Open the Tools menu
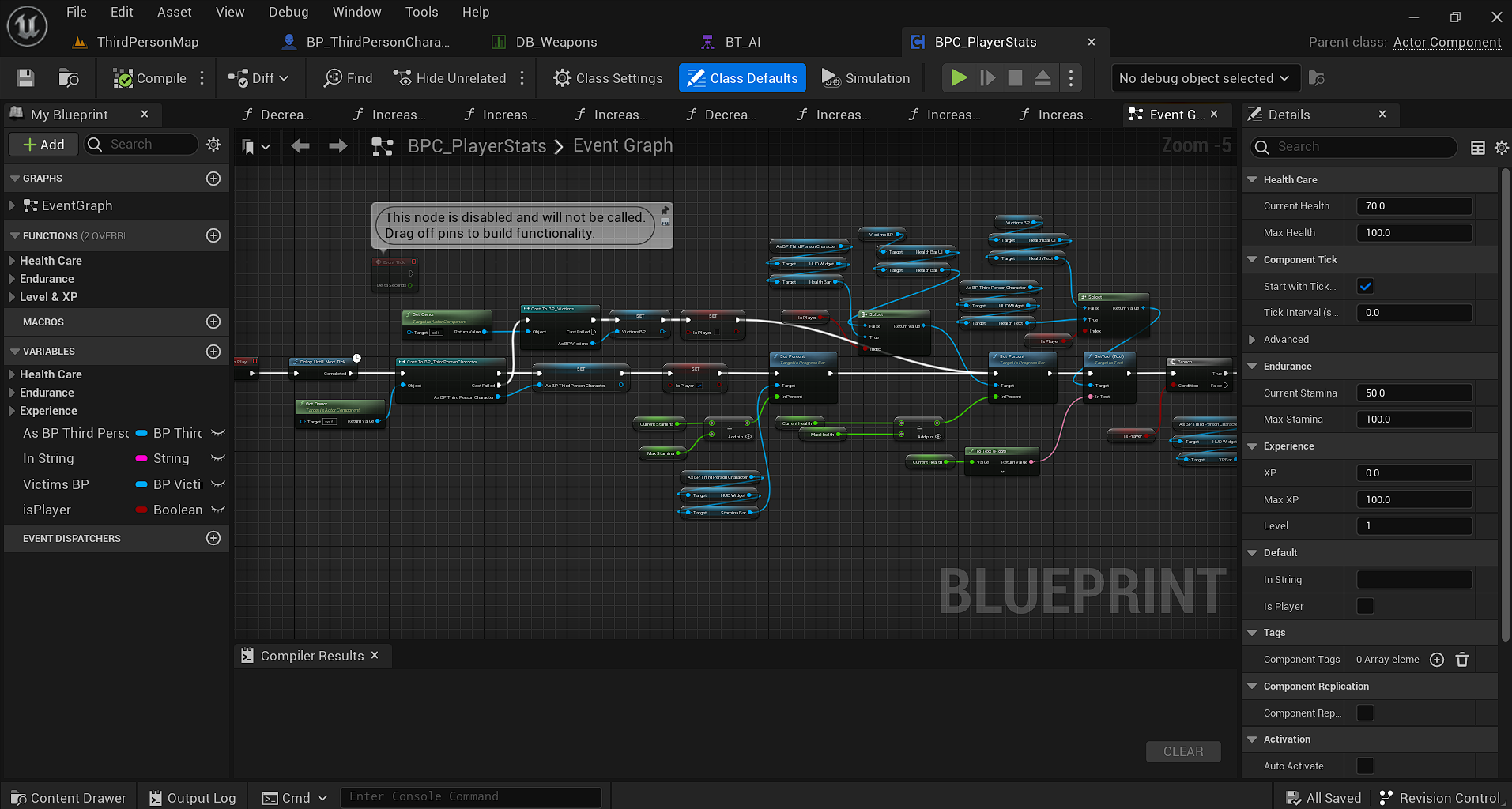Screen dimensions: 1512x809 coord(421,12)
